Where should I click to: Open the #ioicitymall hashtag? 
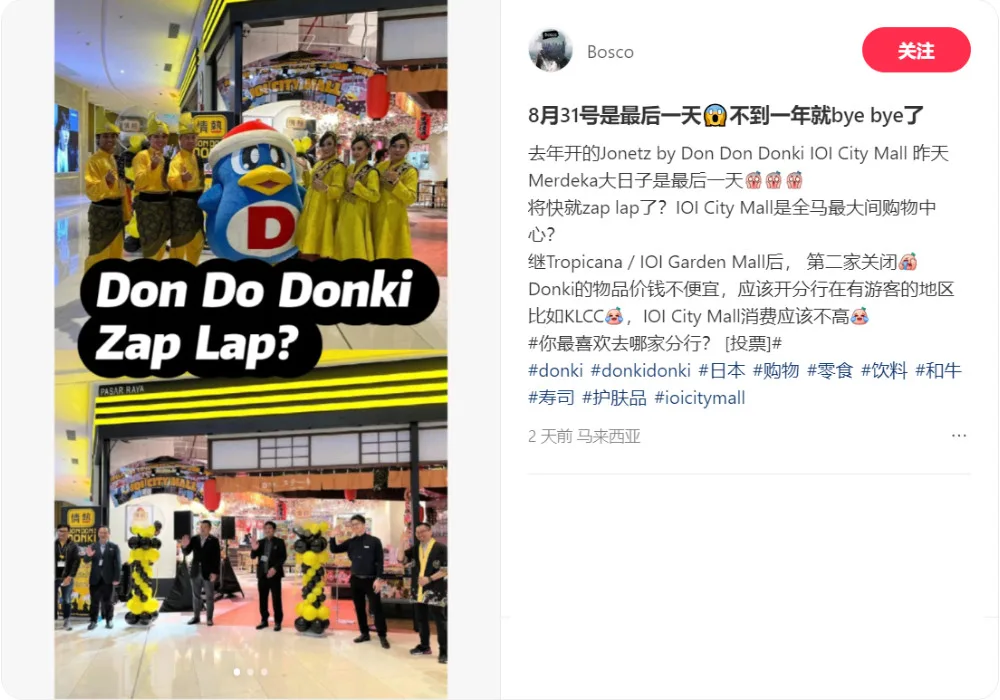(x=700, y=398)
